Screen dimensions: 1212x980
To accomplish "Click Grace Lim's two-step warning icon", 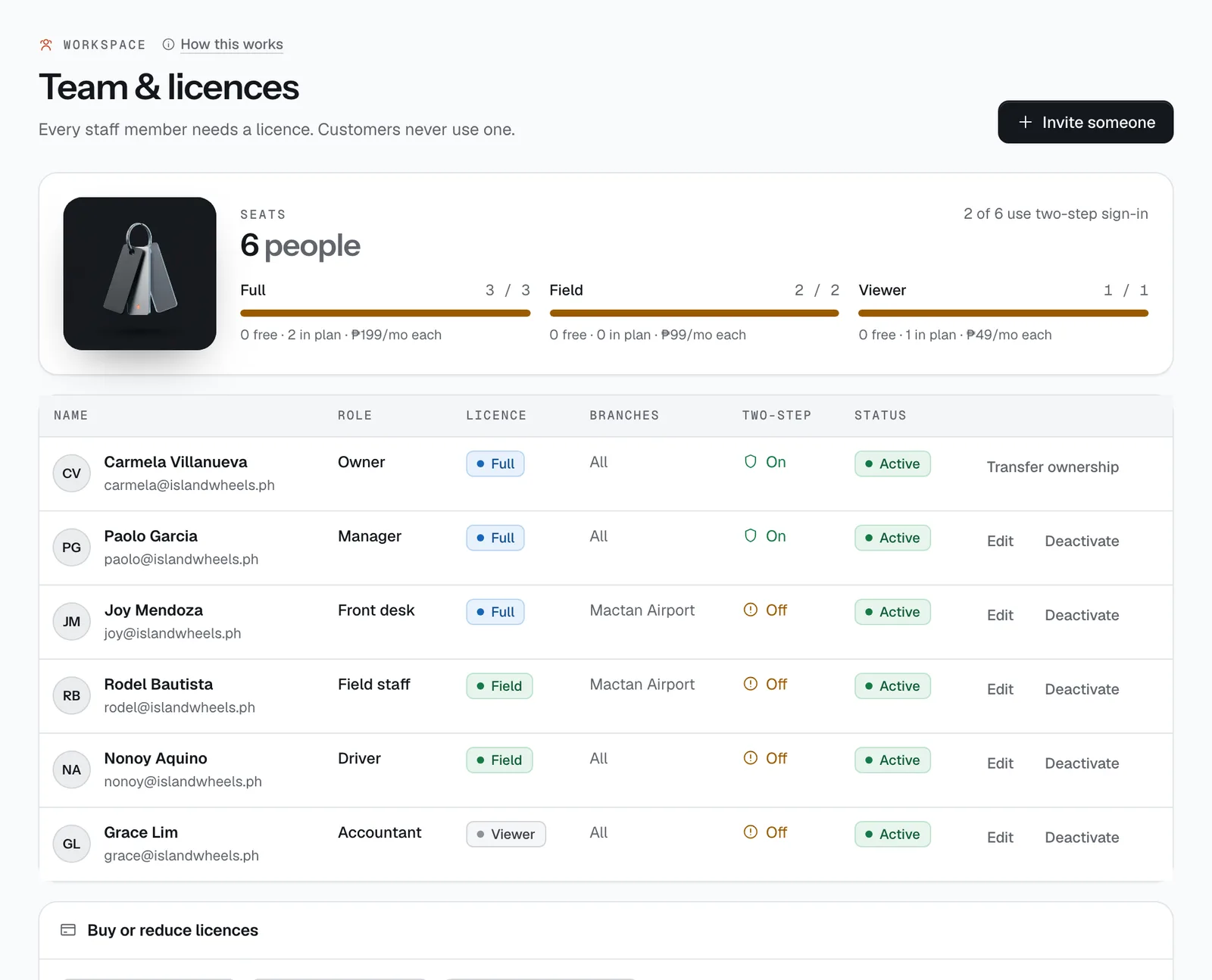I will coord(751,832).
